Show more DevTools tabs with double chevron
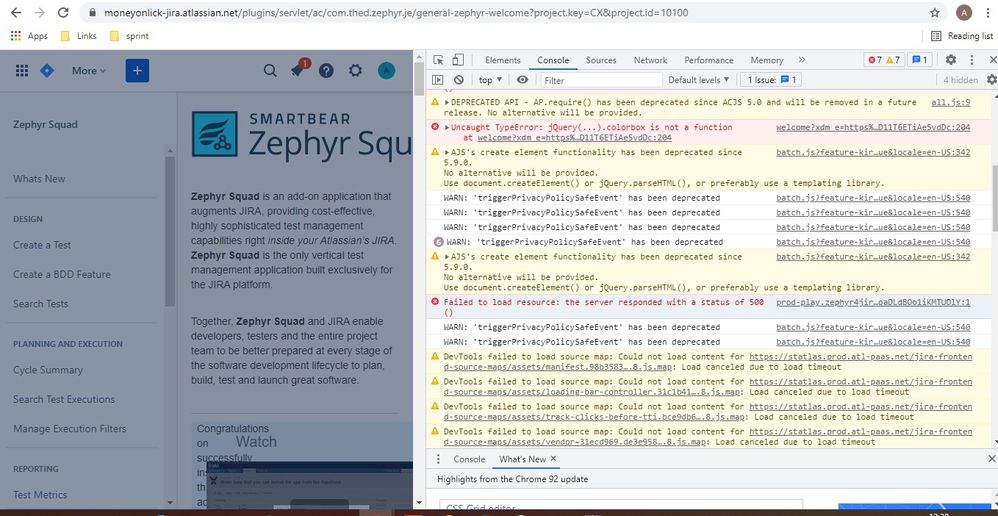 coord(801,60)
